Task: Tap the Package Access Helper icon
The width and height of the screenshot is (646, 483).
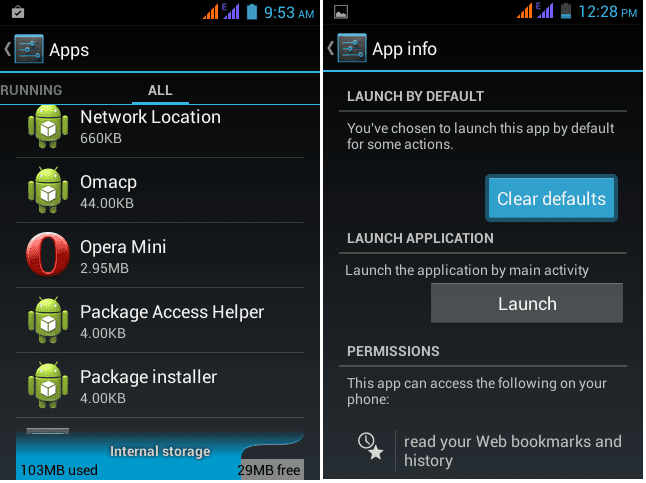Action: click(x=48, y=320)
